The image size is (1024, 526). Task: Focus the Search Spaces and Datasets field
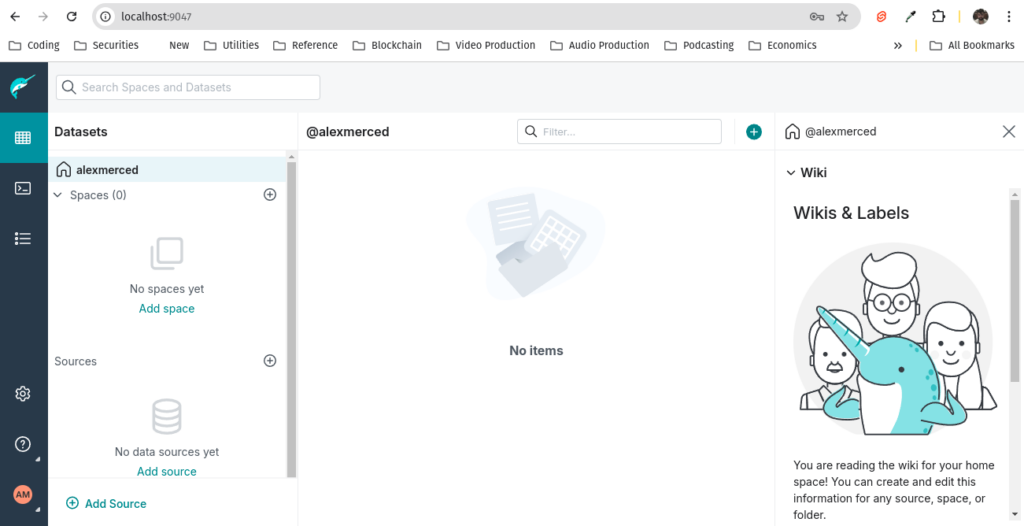tap(188, 88)
